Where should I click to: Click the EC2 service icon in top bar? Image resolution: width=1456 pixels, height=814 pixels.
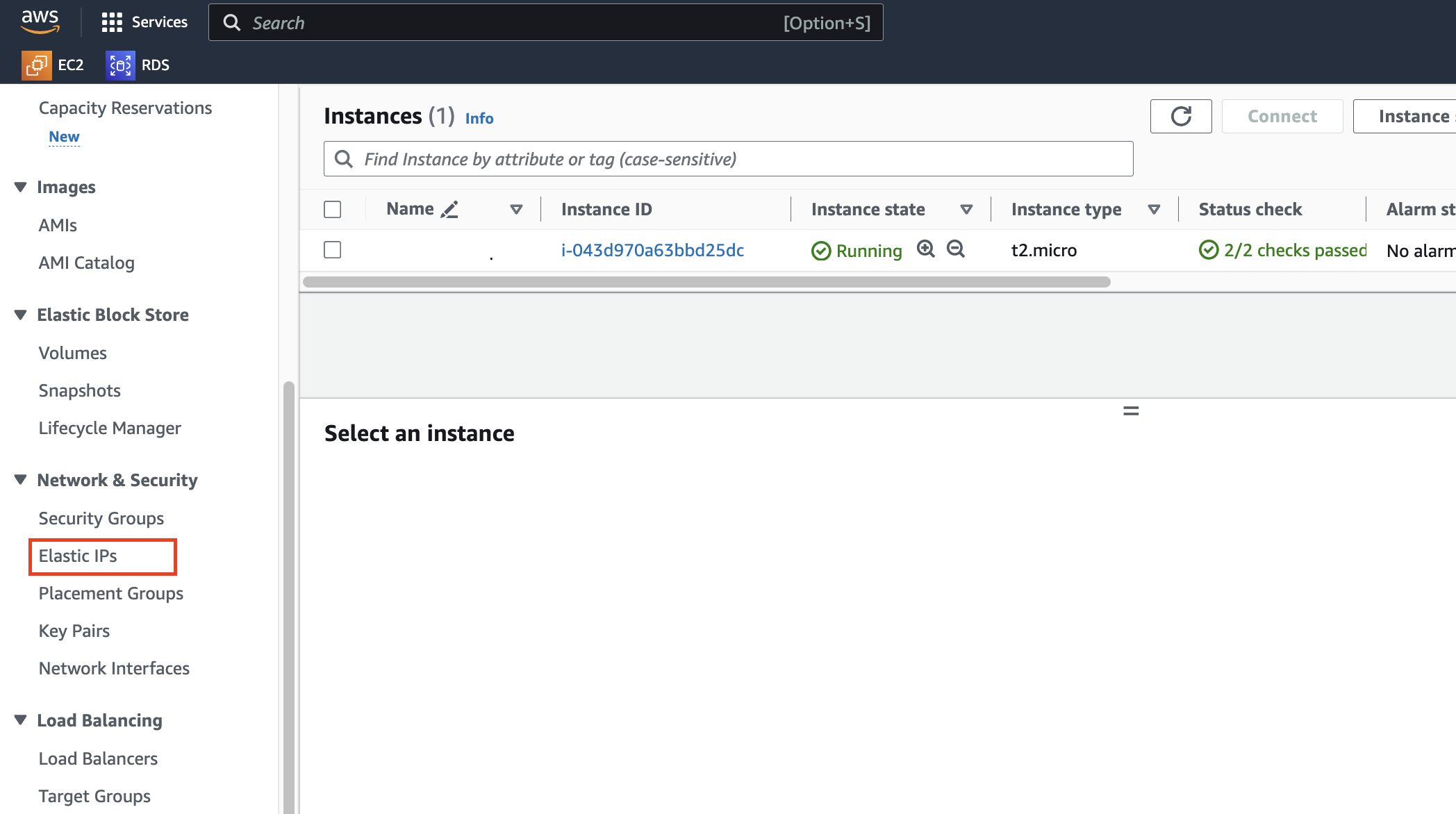pos(37,65)
